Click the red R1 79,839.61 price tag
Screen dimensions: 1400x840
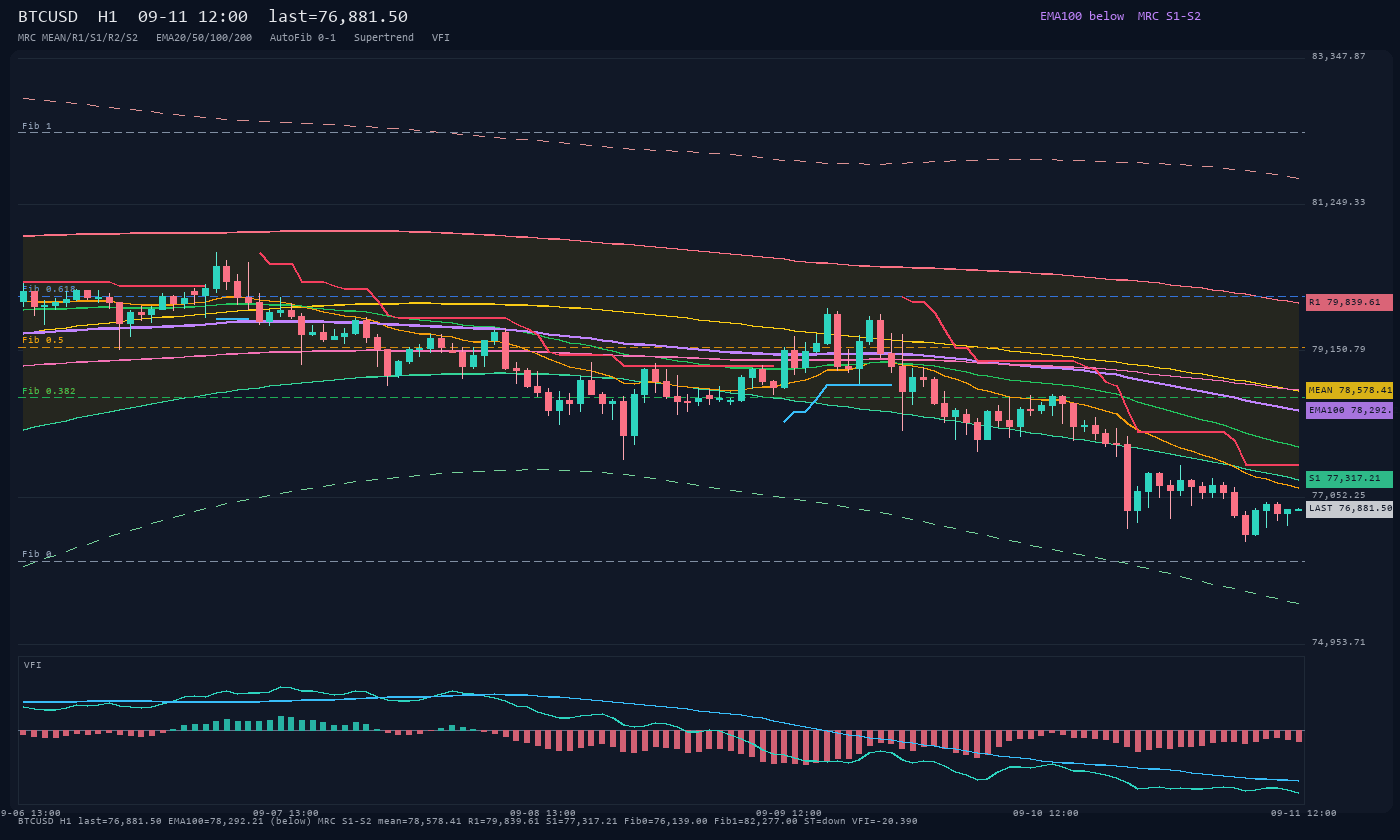click(x=1349, y=302)
